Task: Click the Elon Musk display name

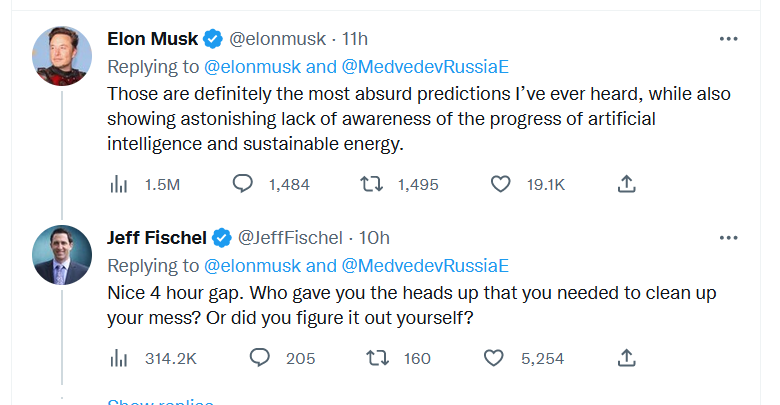Action: 152,39
